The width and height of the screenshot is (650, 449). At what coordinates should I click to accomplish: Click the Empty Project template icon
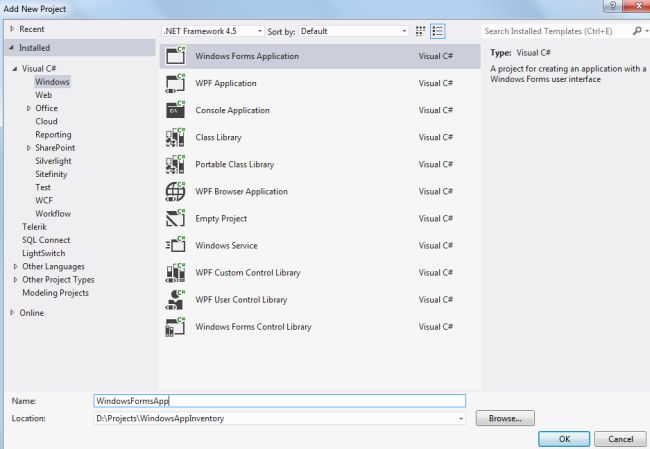[x=175, y=218]
